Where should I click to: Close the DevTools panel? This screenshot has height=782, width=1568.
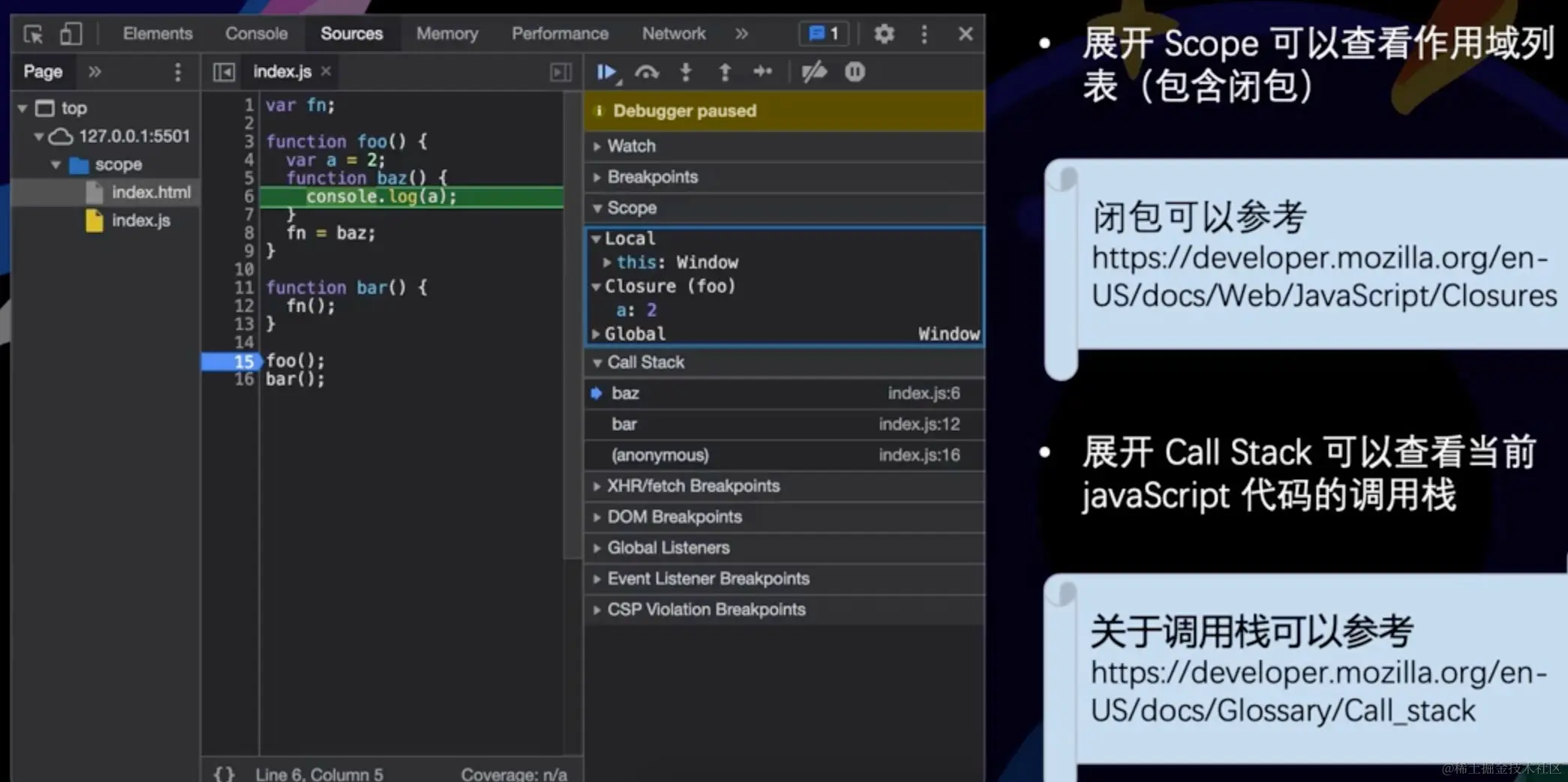coord(966,34)
